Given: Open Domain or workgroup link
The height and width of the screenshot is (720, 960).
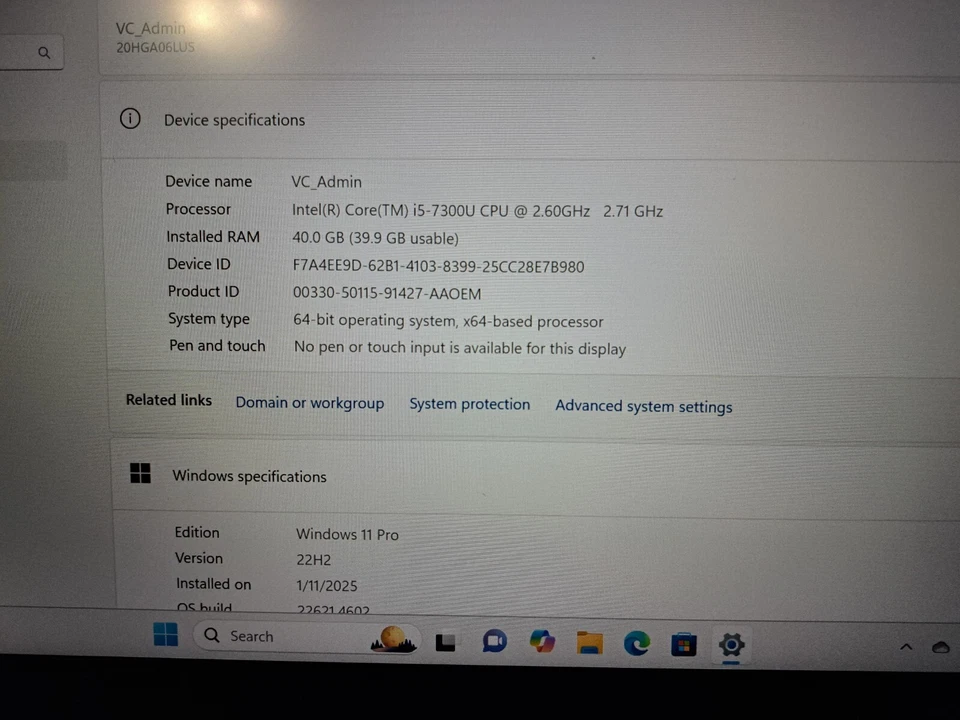Looking at the screenshot, I should (x=310, y=403).
